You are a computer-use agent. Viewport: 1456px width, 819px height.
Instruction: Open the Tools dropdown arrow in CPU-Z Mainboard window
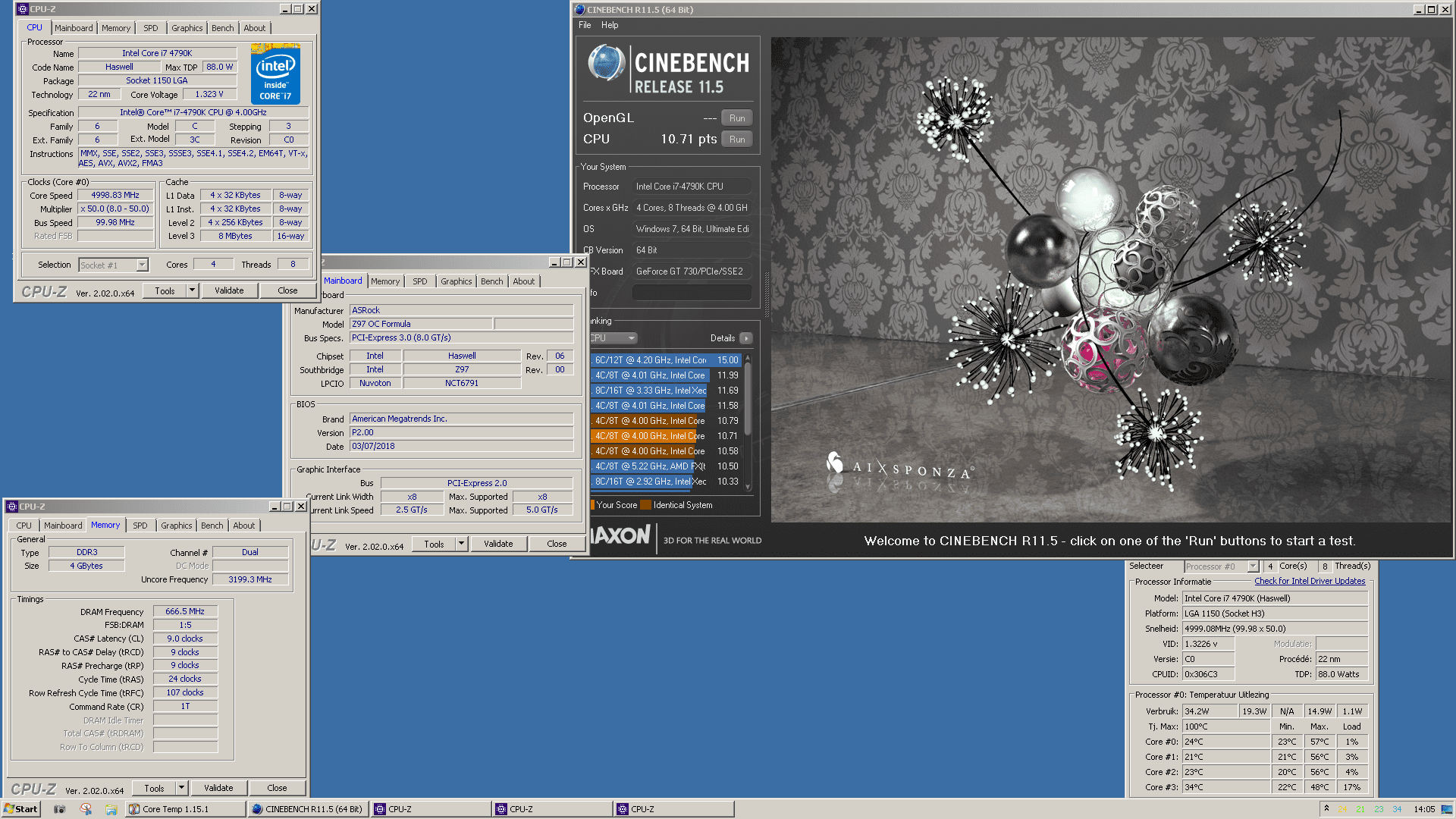[x=461, y=544]
